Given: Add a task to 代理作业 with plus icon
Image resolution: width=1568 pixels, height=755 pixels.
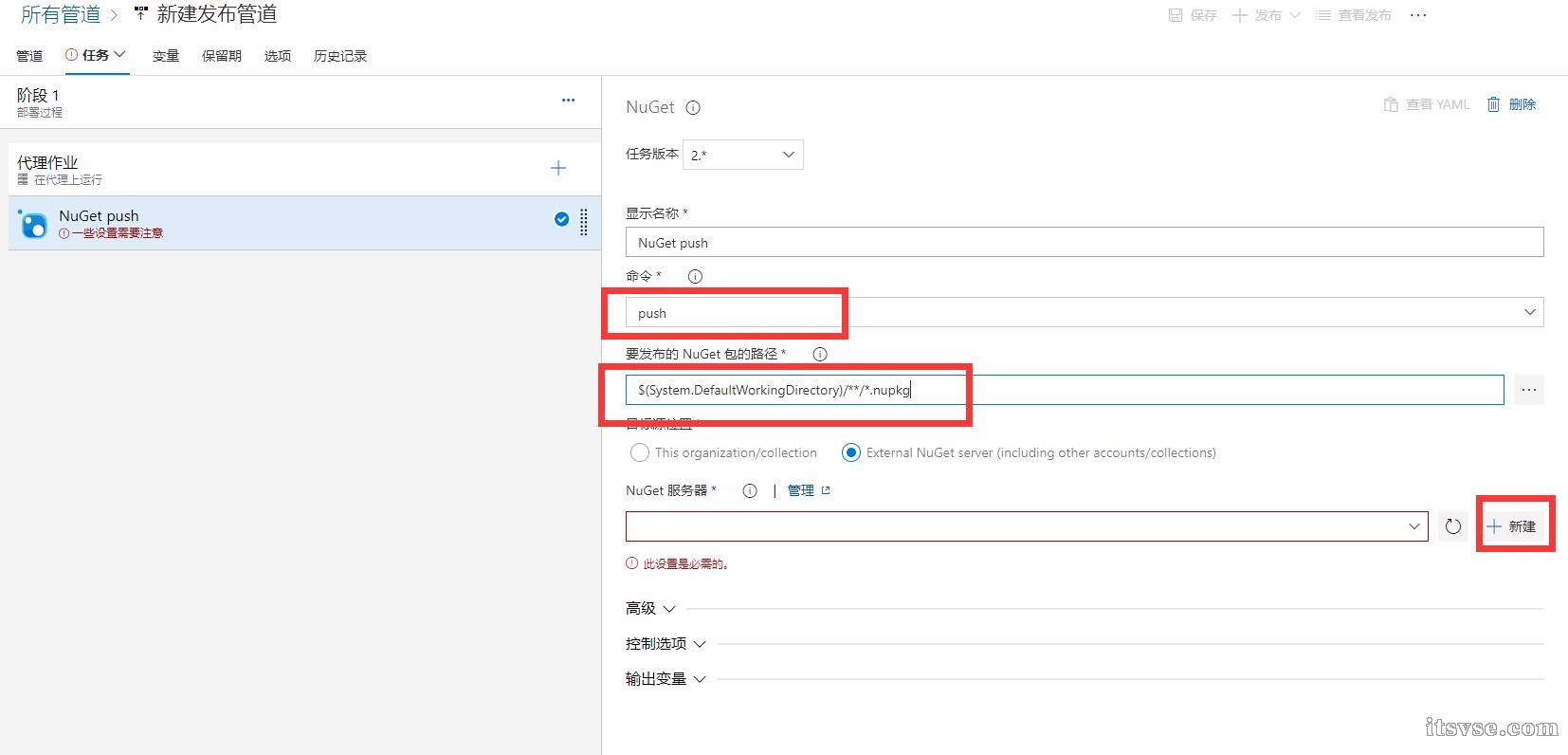Looking at the screenshot, I should tap(558, 168).
